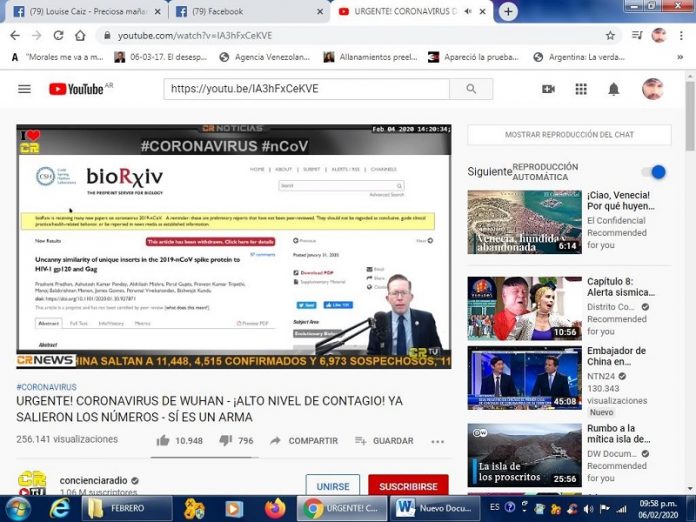Image resolution: width=696 pixels, height=522 pixels.
Task: Launch Firefox from taskbar
Action: (275, 508)
